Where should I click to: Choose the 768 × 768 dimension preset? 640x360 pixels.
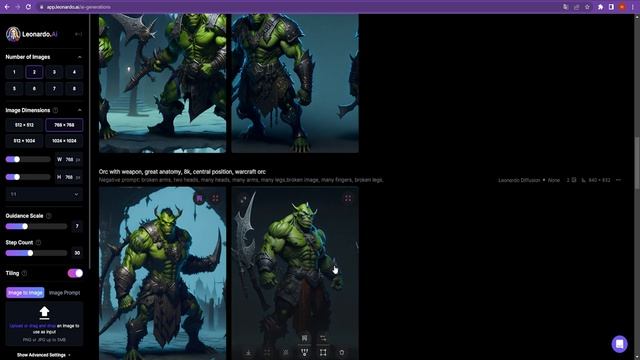click(x=64, y=125)
